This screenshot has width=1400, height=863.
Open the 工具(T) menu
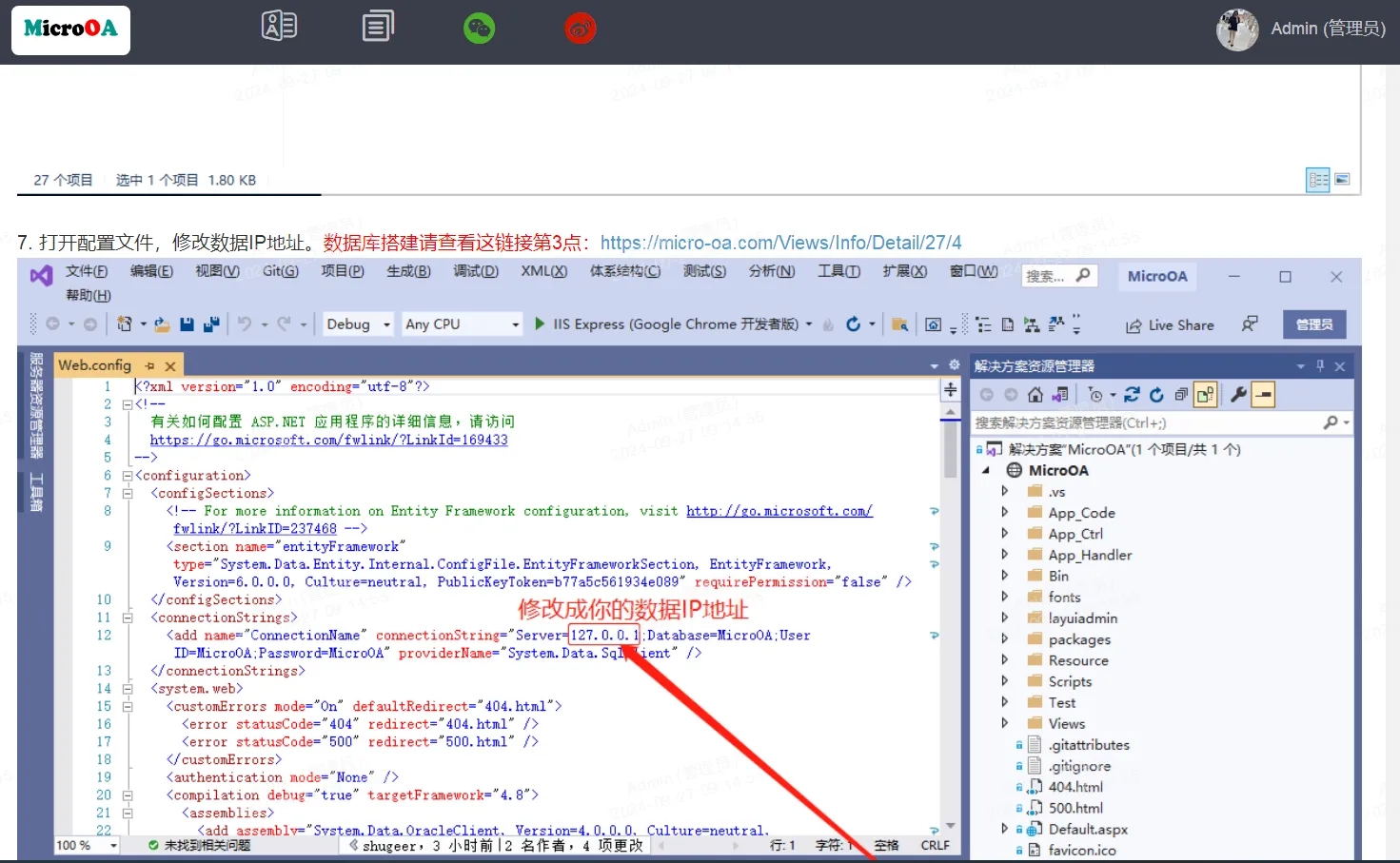click(x=838, y=271)
